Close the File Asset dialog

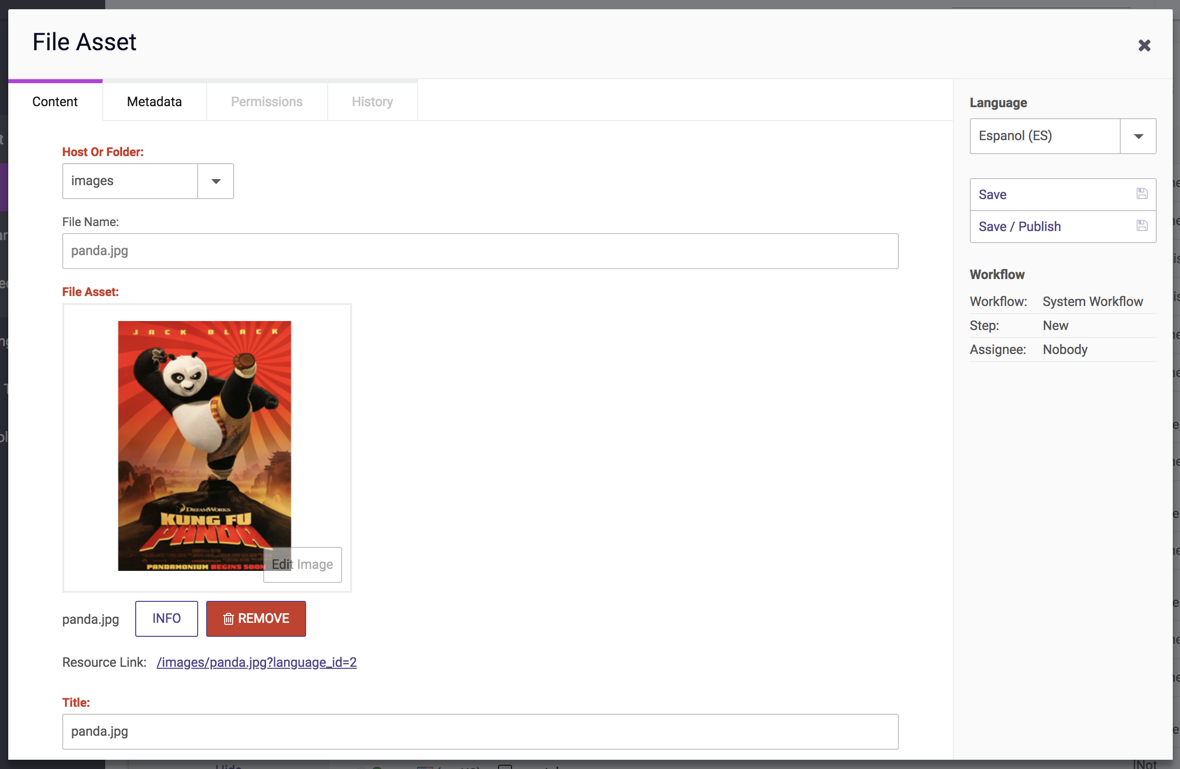1144,45
